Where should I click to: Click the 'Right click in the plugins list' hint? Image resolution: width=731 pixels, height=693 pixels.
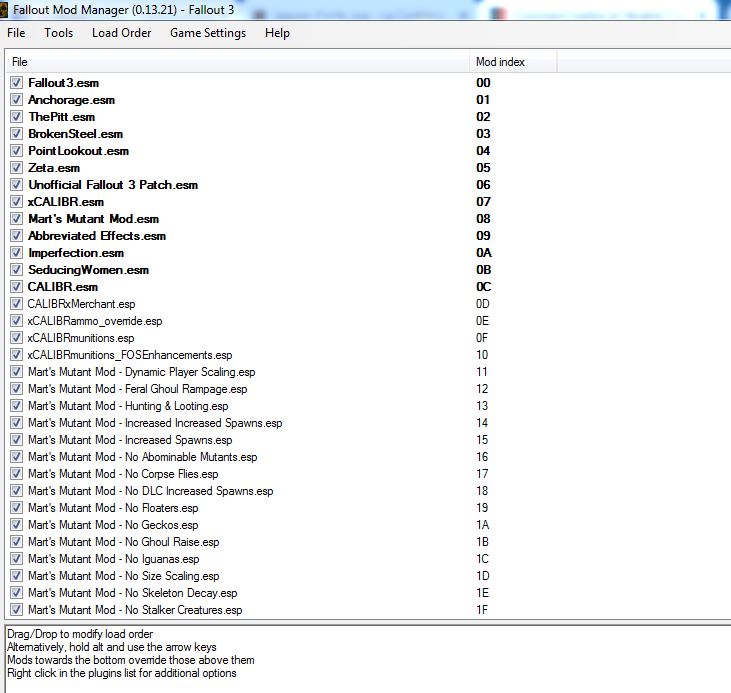122,673
